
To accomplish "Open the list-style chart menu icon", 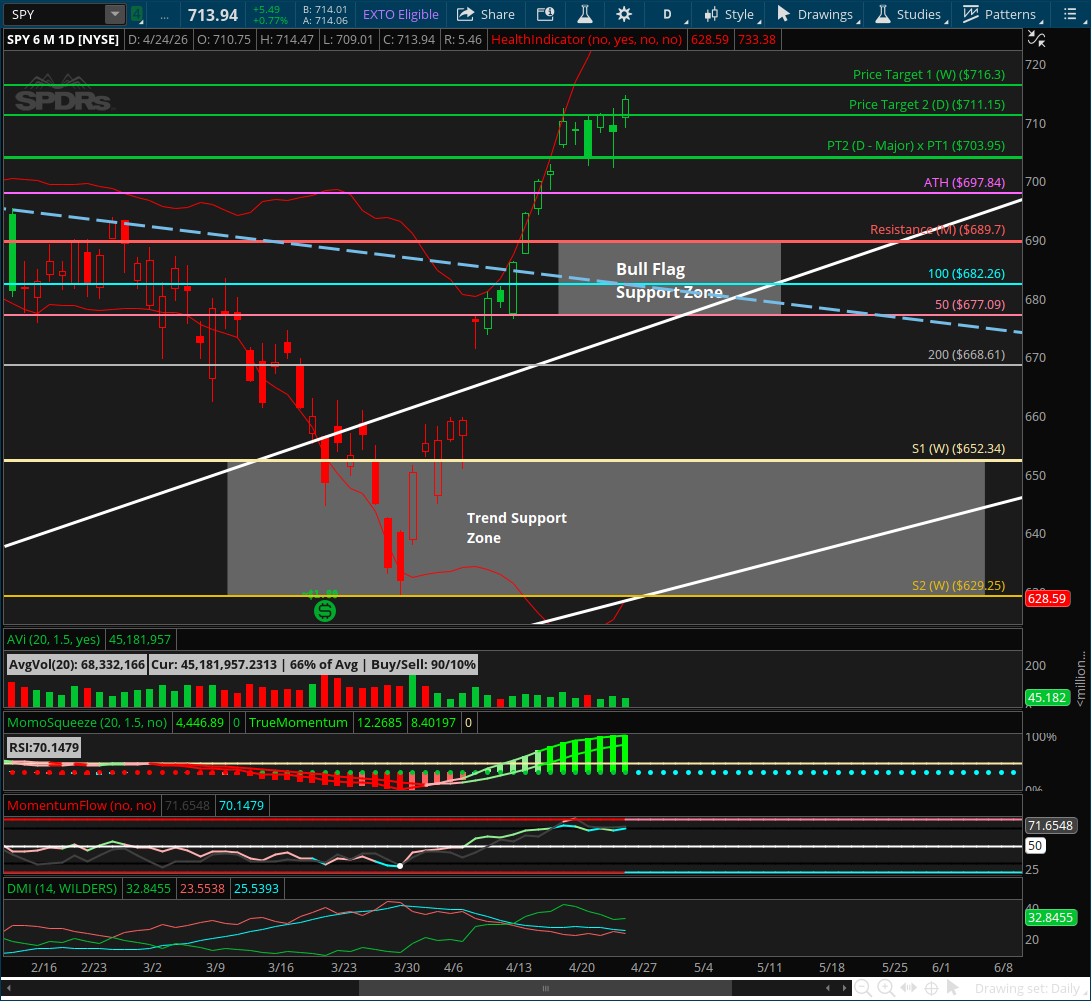I will point(1070,14).
